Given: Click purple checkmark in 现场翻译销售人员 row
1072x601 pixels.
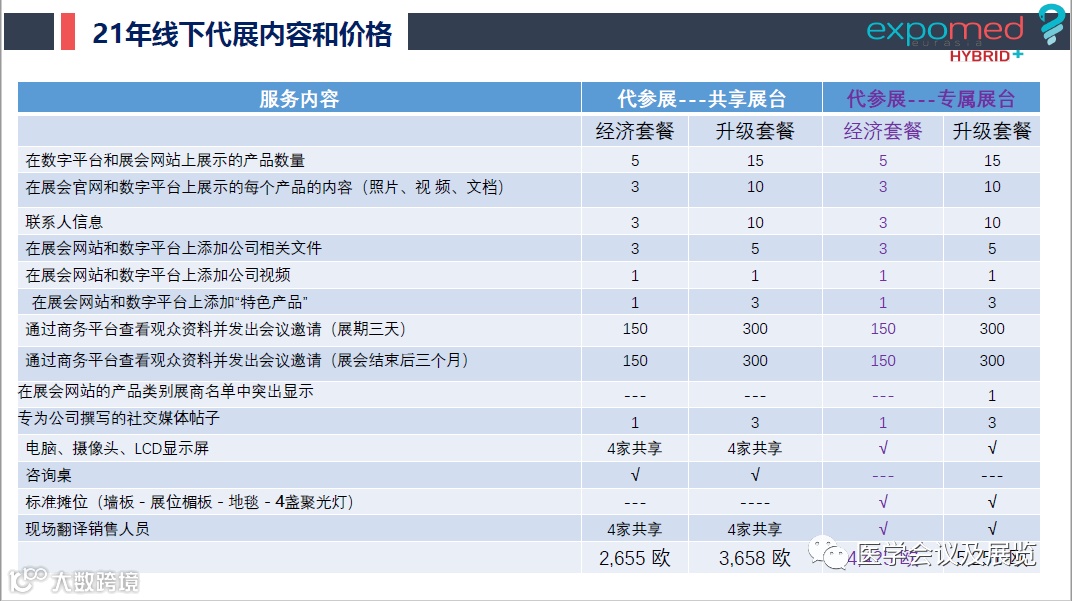Looking at the screenshot, I should [883, 529].
